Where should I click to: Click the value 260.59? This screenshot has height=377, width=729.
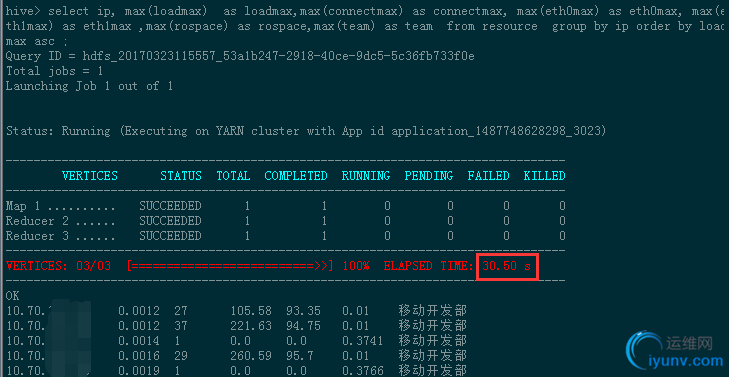click(x=250, y=356)
